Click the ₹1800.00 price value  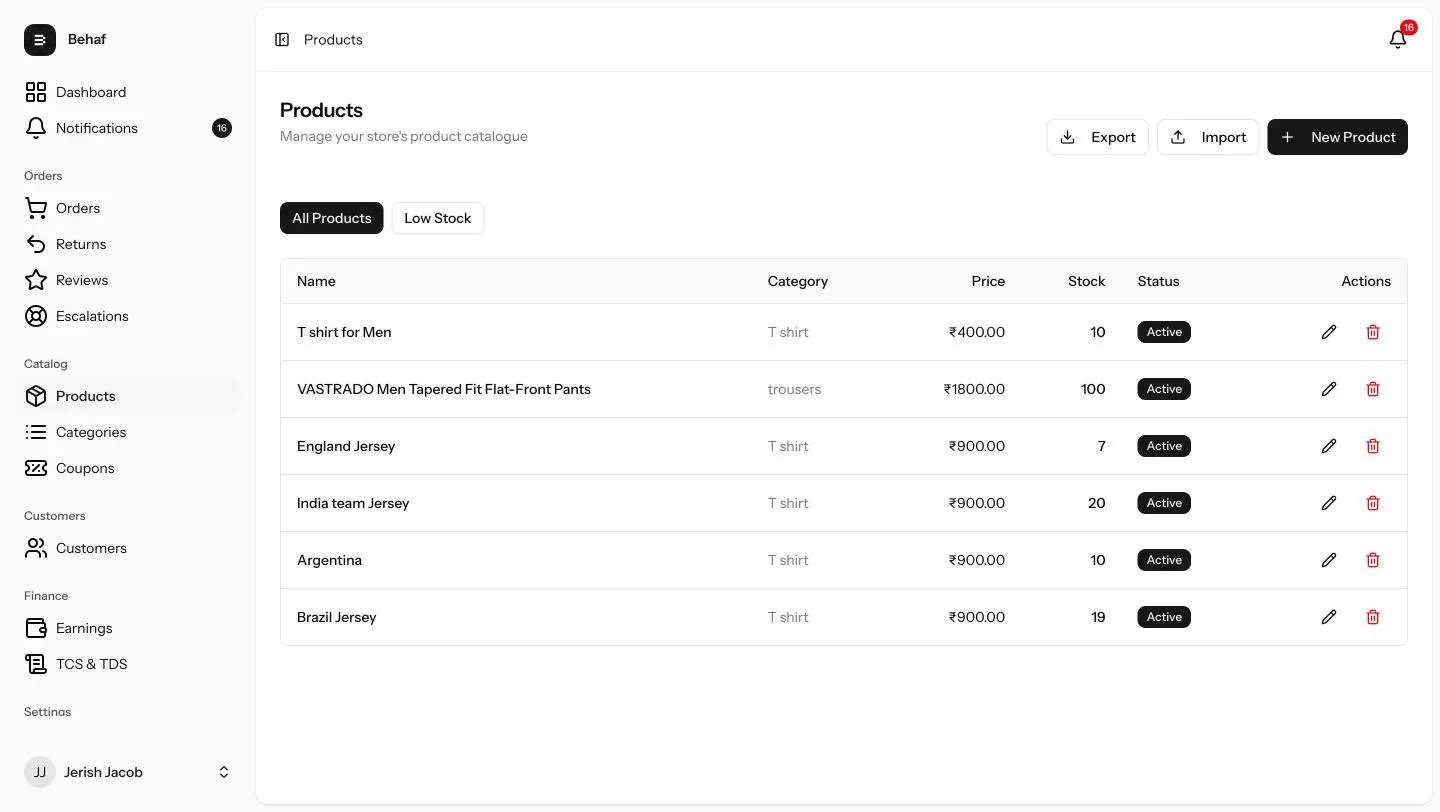click(x=974, y=389)
